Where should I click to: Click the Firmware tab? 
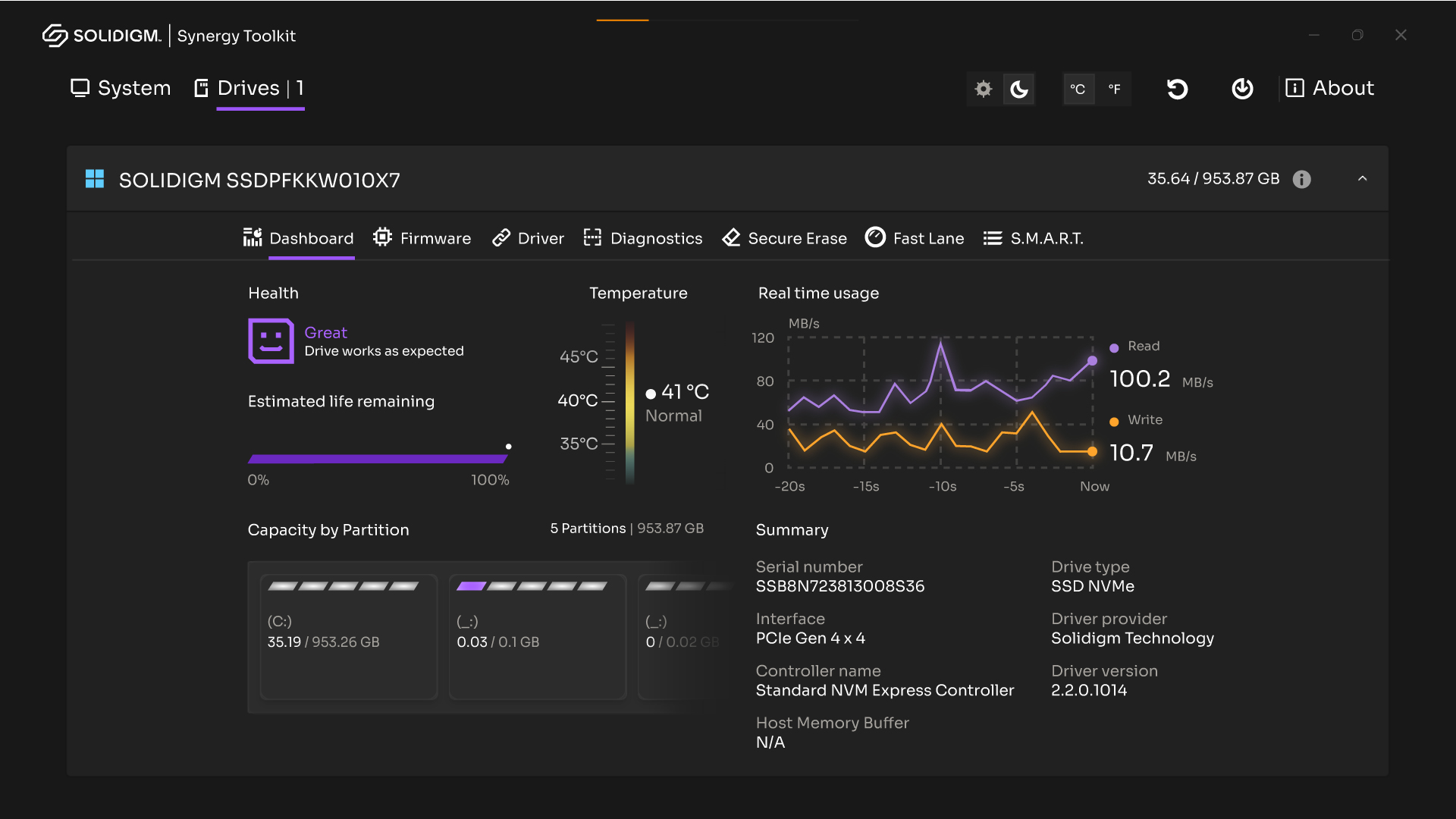pos(421,239)
